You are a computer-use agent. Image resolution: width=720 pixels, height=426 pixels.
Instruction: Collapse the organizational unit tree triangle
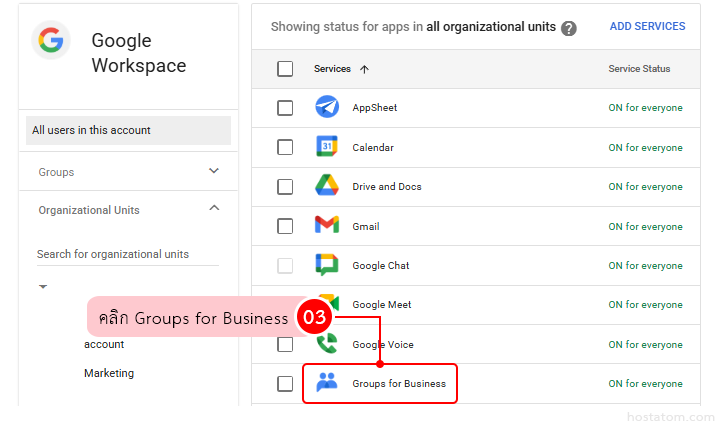[x=43, y=286]
